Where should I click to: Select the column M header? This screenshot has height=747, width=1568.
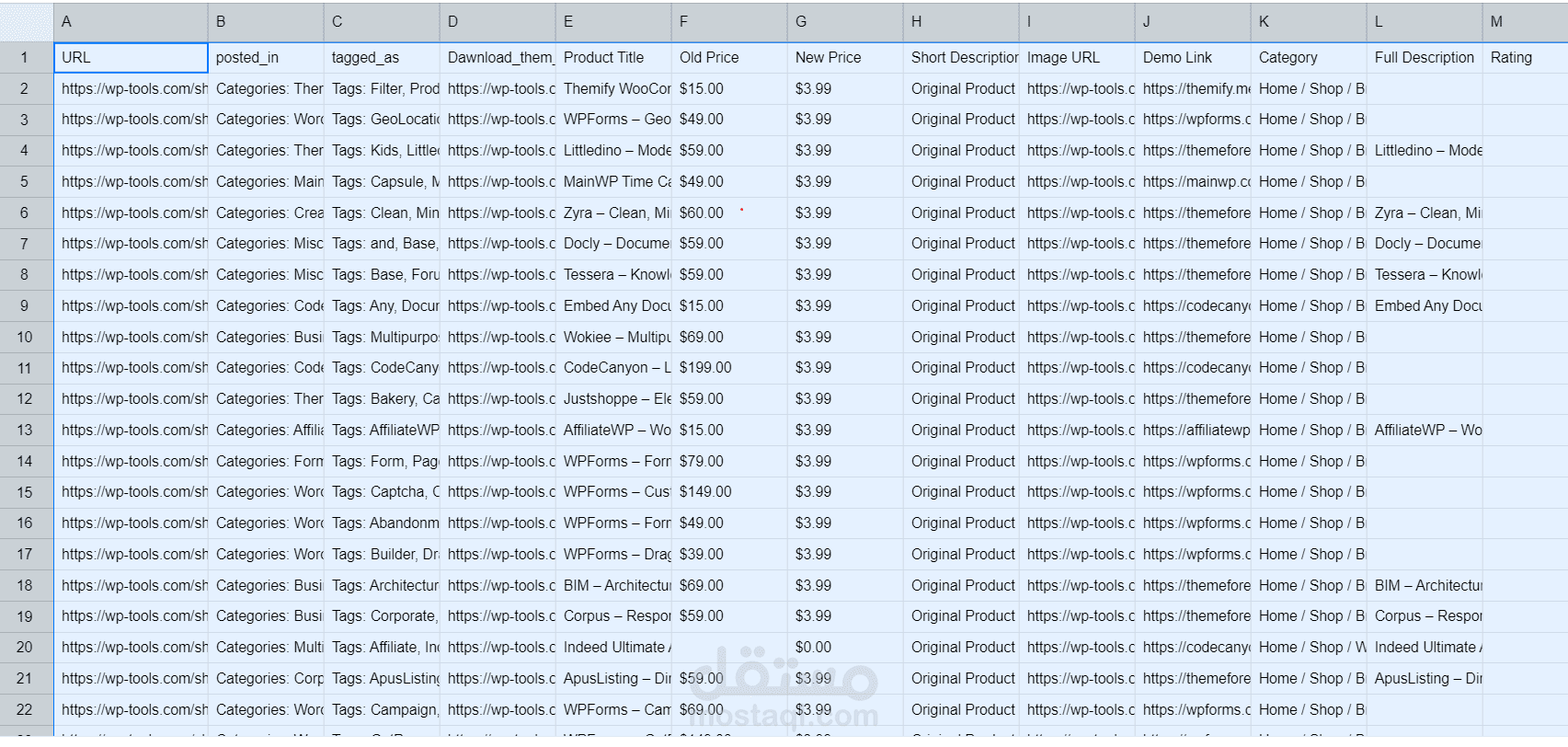pyautogui.click(x=1525, y=21)
